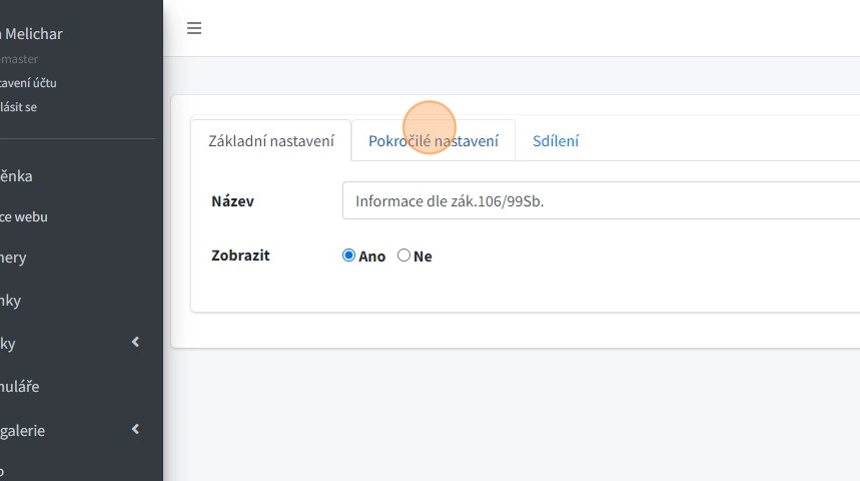This screenshot has height=481, width=860.
Task: Select the 'galerie' sidebar menu item
Action: pos(23,431)
